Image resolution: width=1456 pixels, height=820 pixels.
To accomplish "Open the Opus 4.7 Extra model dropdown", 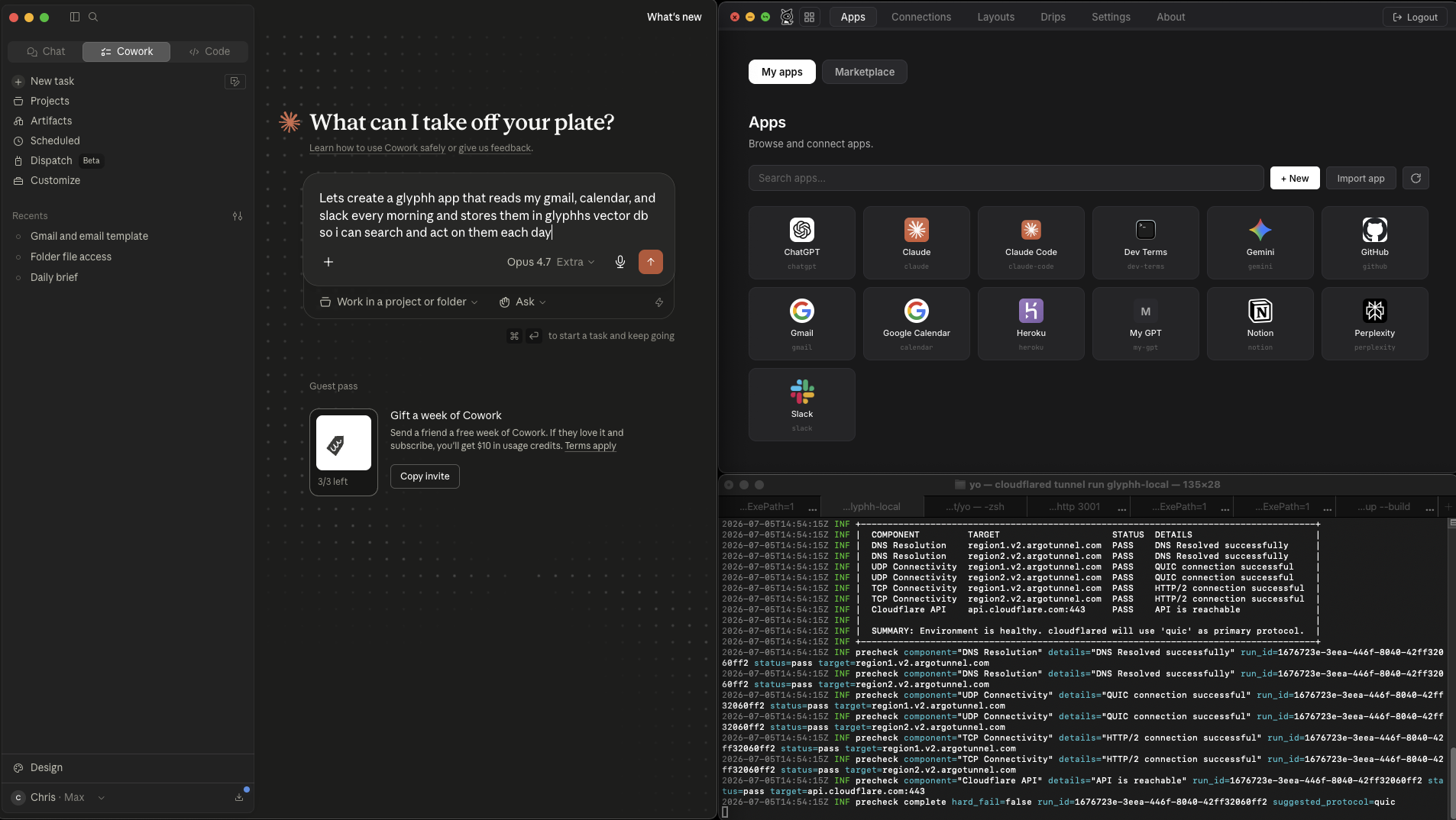I will pos(551,262).
